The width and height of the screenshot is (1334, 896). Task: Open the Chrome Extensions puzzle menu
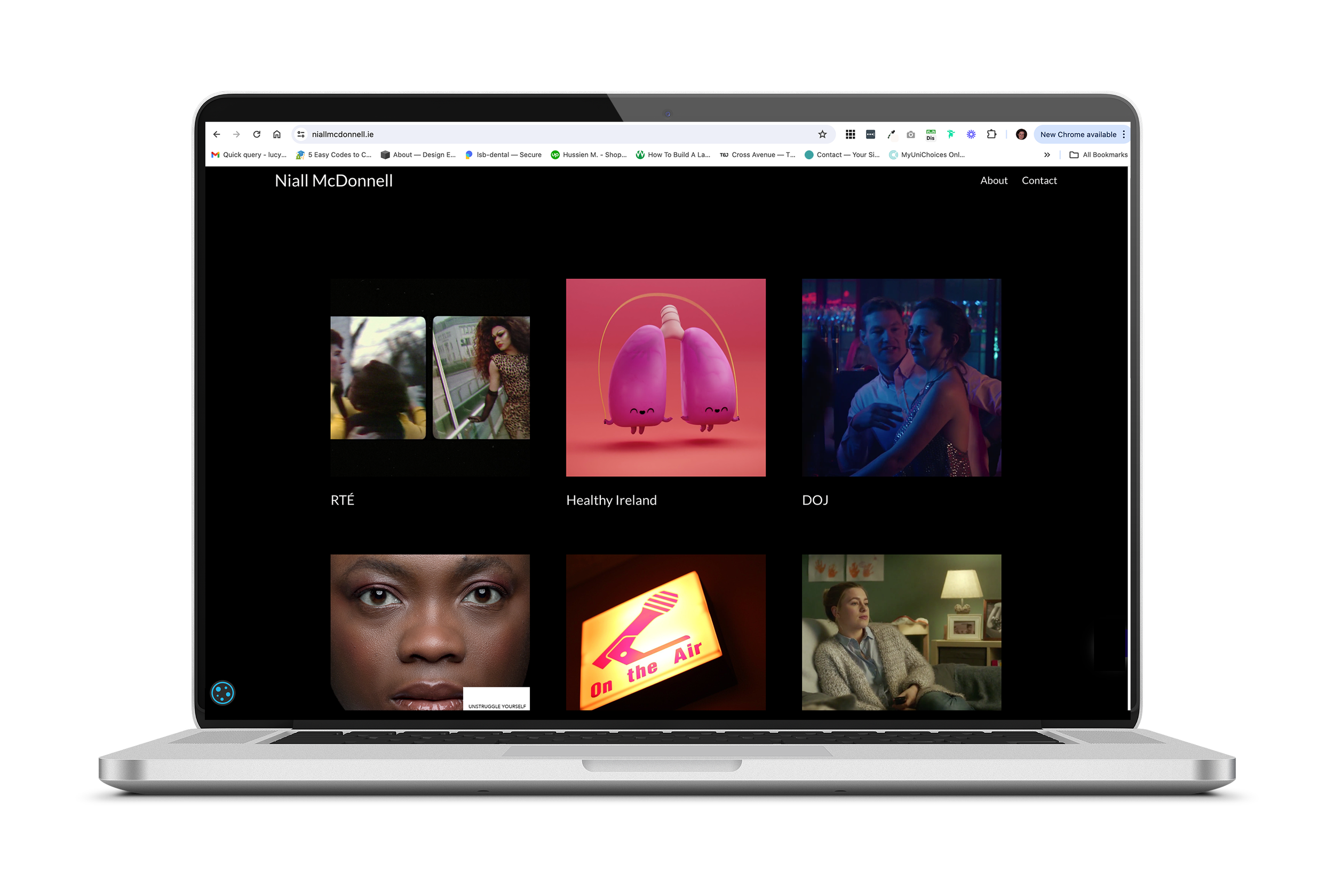[x=991, y=134]
